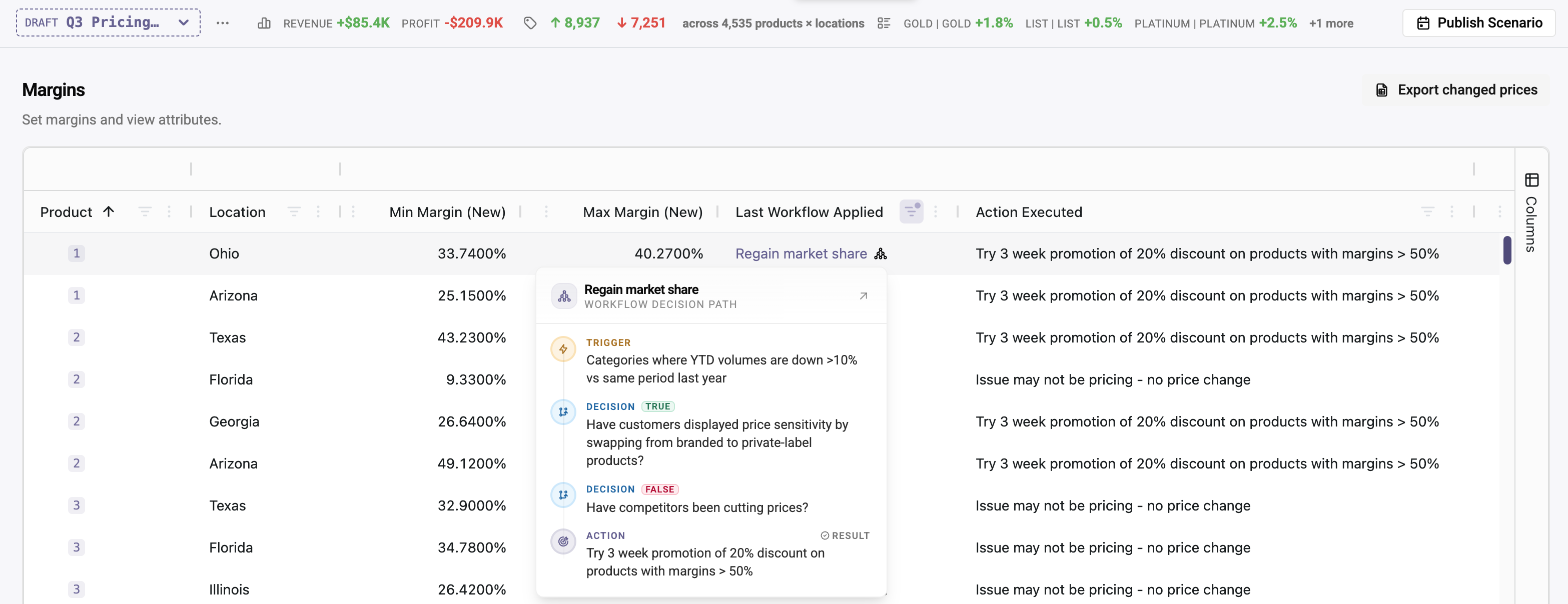The image size is (1568, 604).
Task: Click the FALSE decision badge
Action: (x=660, y=489)
